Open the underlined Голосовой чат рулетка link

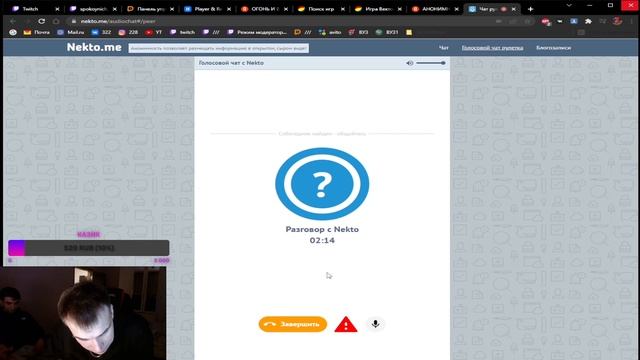[x=492, y=48]
